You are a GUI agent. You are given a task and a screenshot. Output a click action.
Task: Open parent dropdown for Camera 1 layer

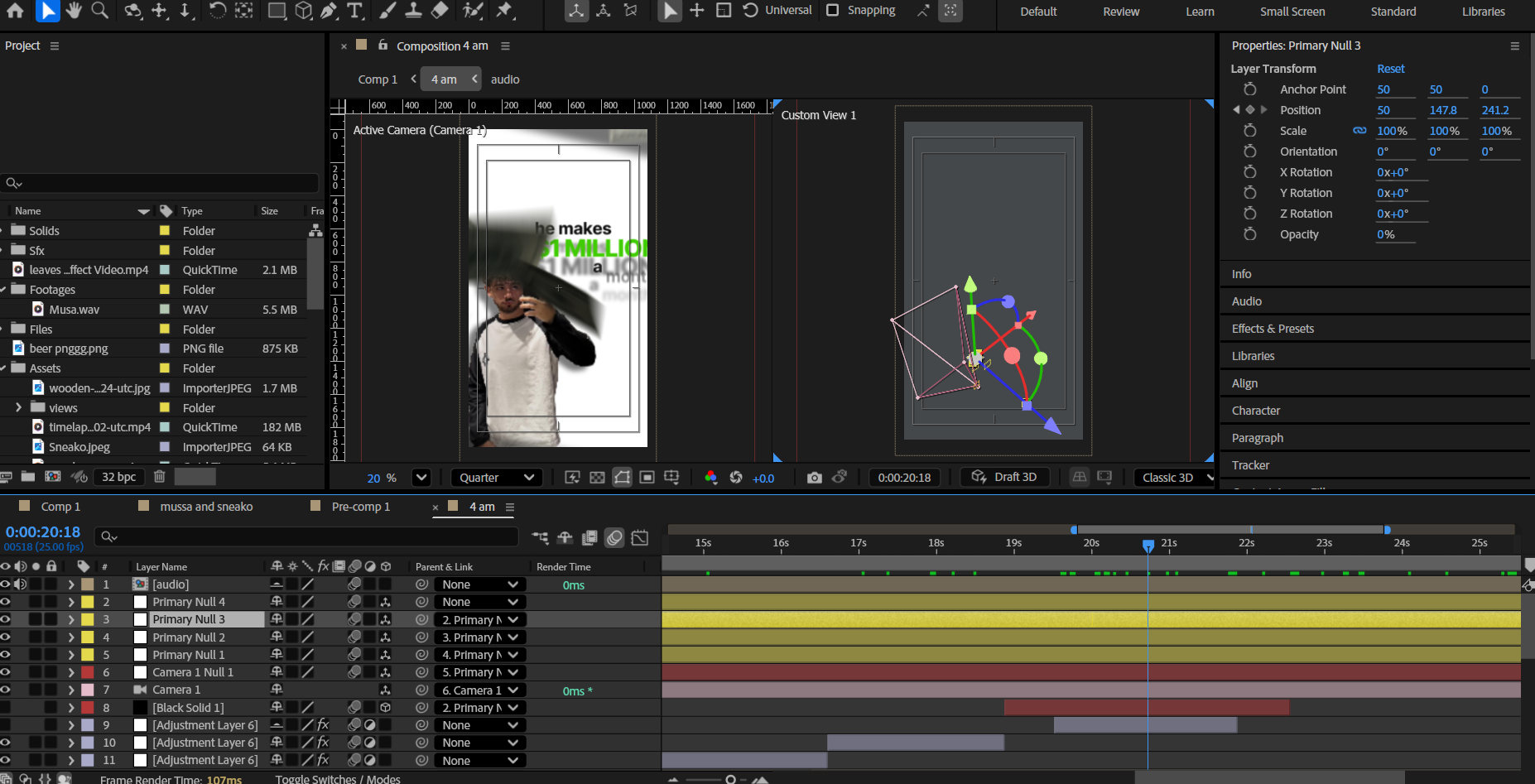tap(480, 690)
